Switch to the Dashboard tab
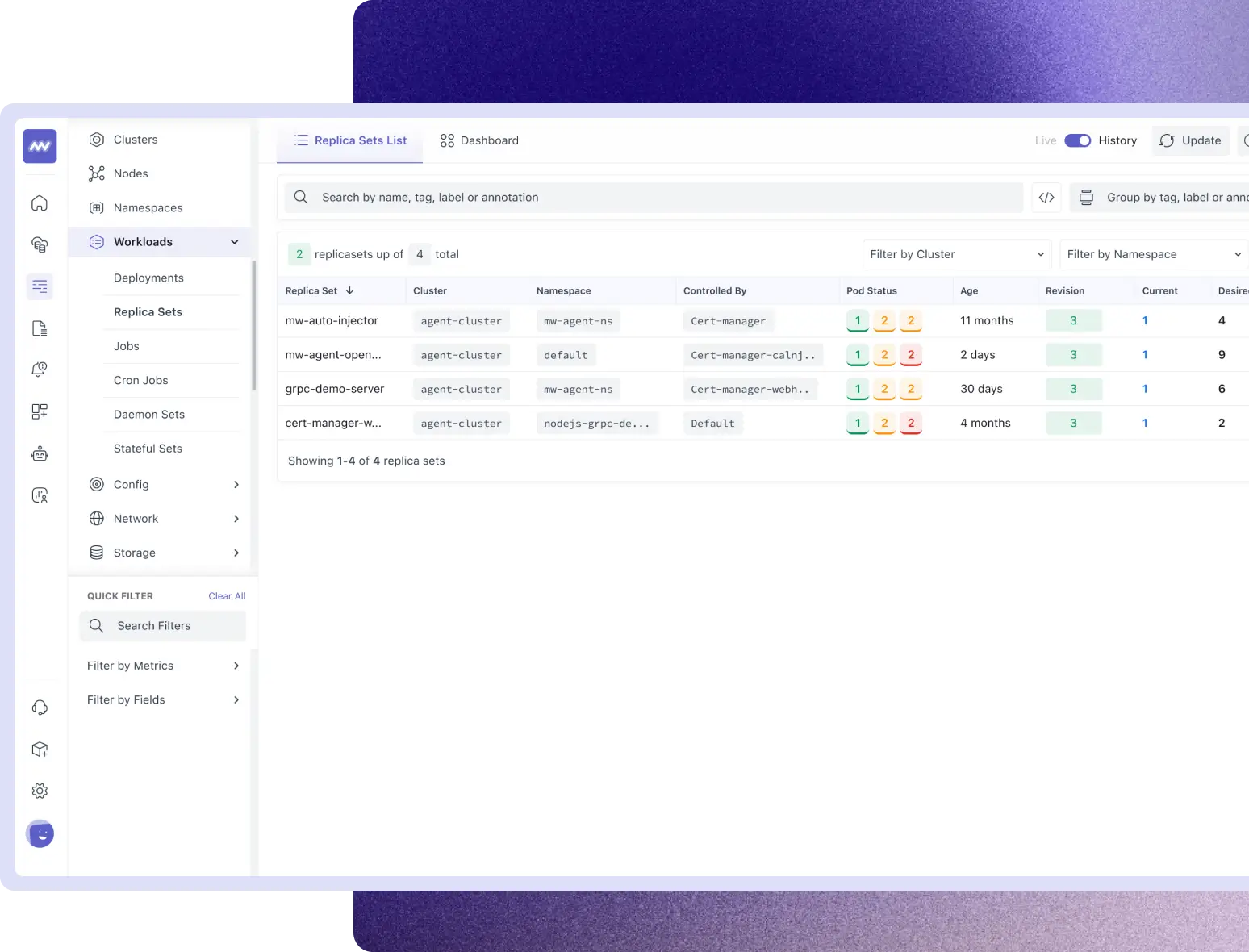 pos(479,140)
